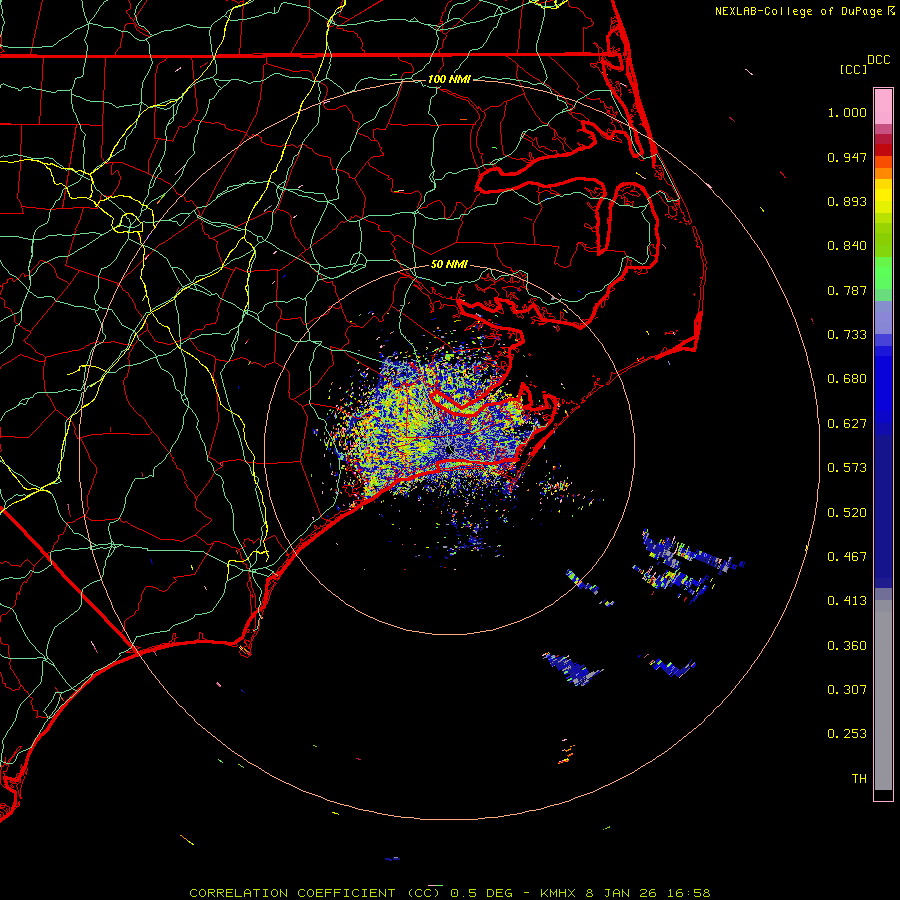This screenshot has width=900, height=900.
Task: Pick the 0.787 scale label
Action: pos(847,290)
